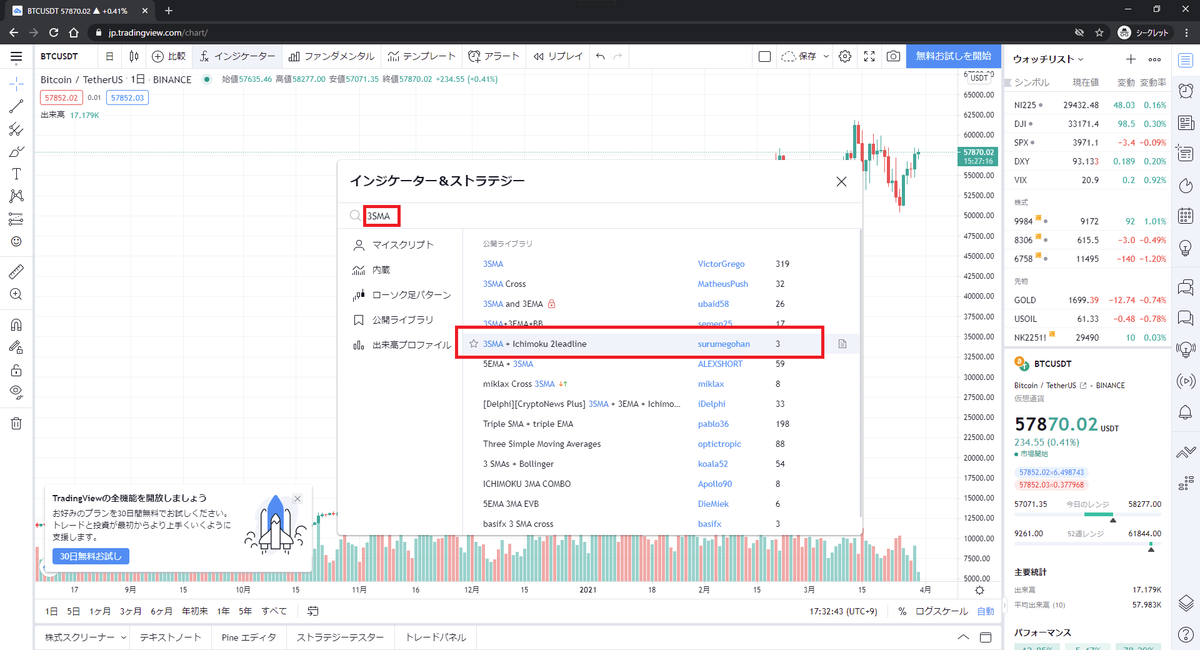The image size is (1200, 650).
Task: Switch to ストラテジーテスター tab
Action: 340,637
